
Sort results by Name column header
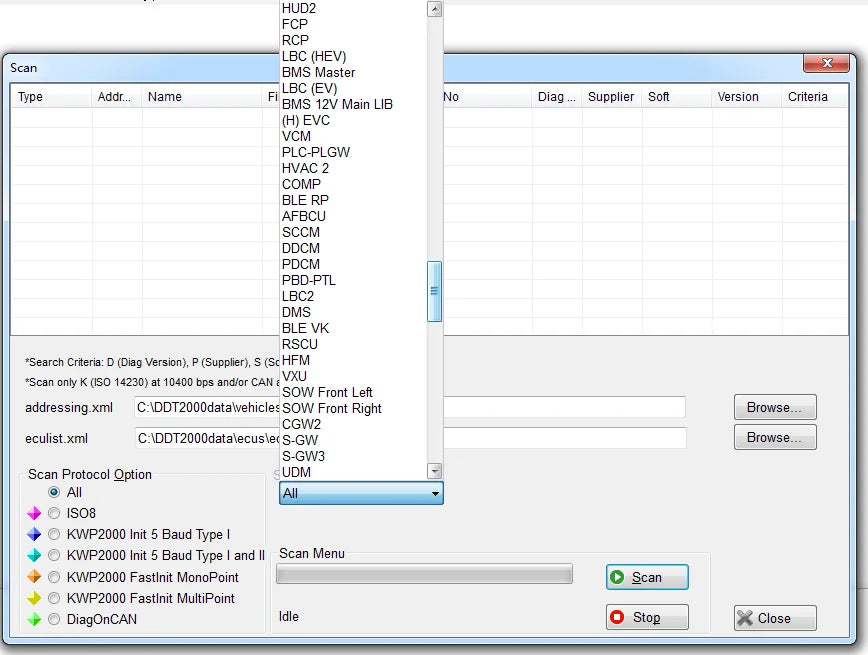click(x=202, y=96)
